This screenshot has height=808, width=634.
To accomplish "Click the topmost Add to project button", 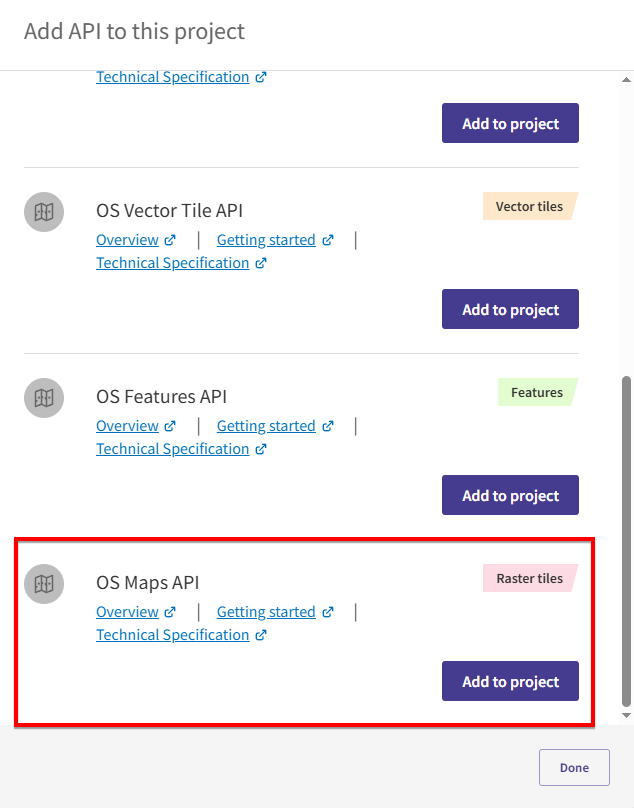I will pos(510,123).
